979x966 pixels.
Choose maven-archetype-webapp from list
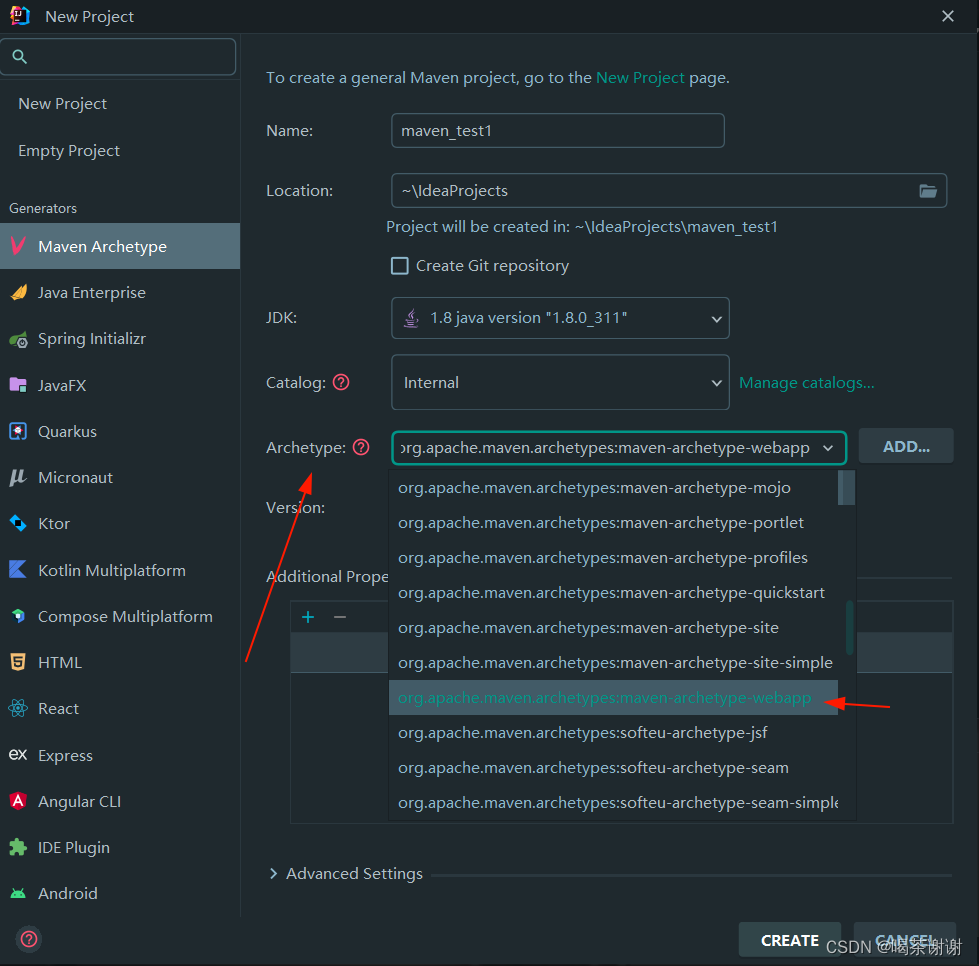point(612,697)
